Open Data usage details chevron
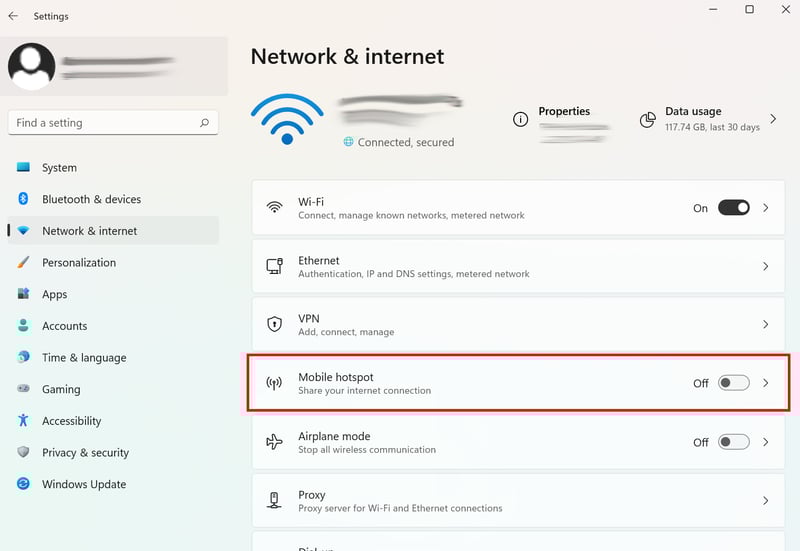This screenshot has height=551, width=800. [773, 119]
